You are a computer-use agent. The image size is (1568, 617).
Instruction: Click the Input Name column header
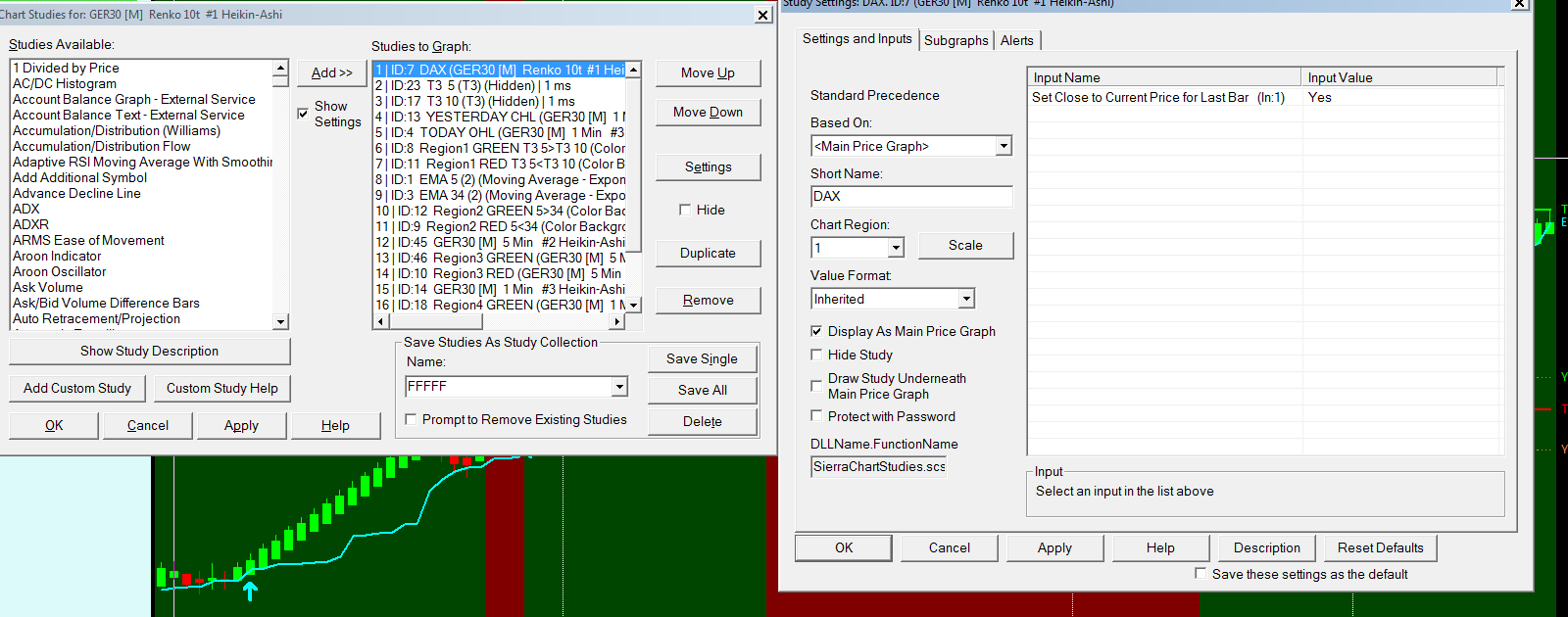point(1165,77)
